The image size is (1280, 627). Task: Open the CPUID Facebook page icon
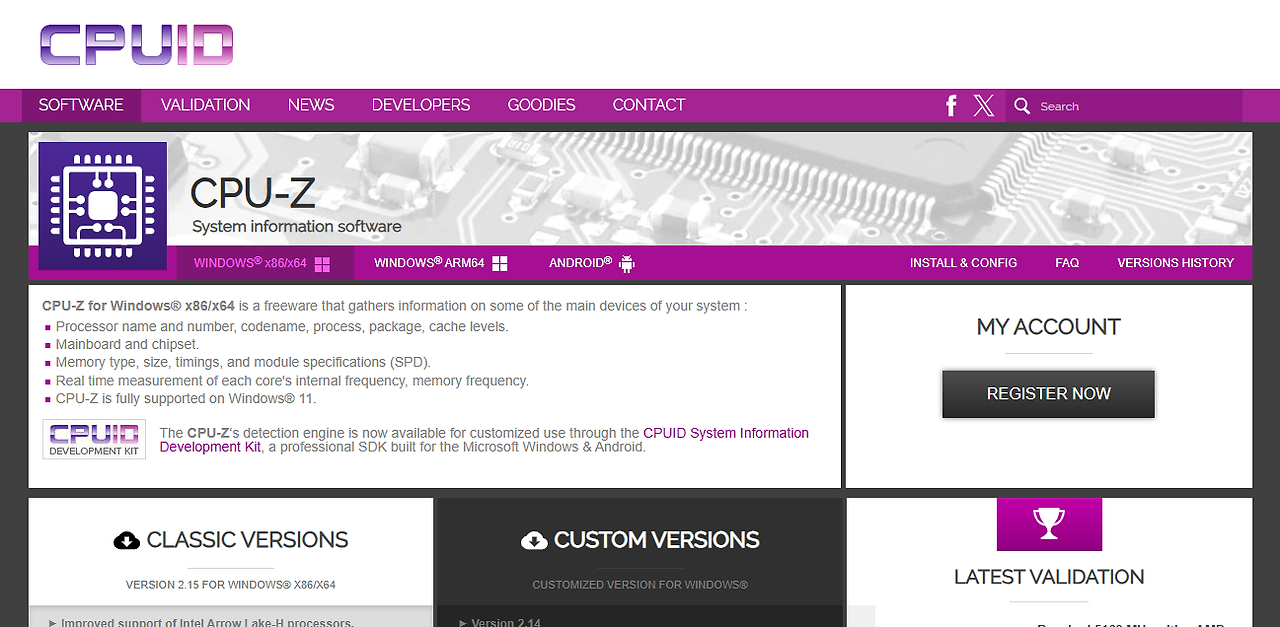click(951, 105)
